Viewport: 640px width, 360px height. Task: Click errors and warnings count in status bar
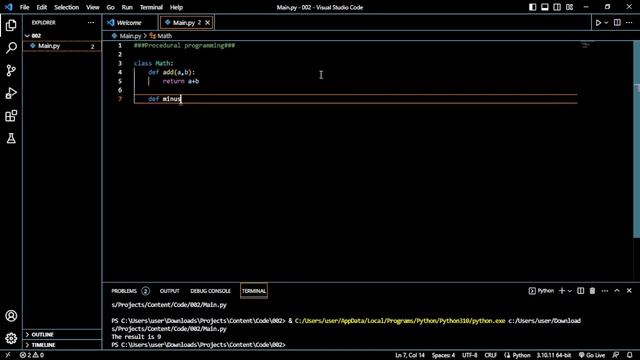coord(32,355)
